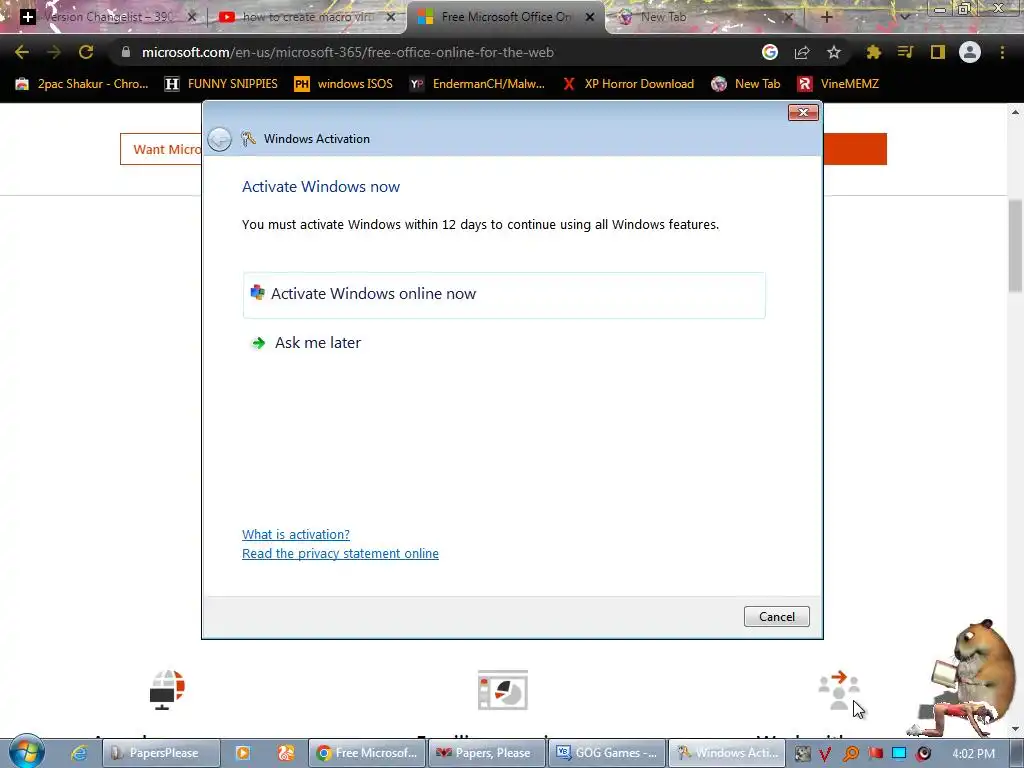Open Chrome's three-dot menu
1024x768 pixels.
pyautogui.click(x=1002, y=52)
